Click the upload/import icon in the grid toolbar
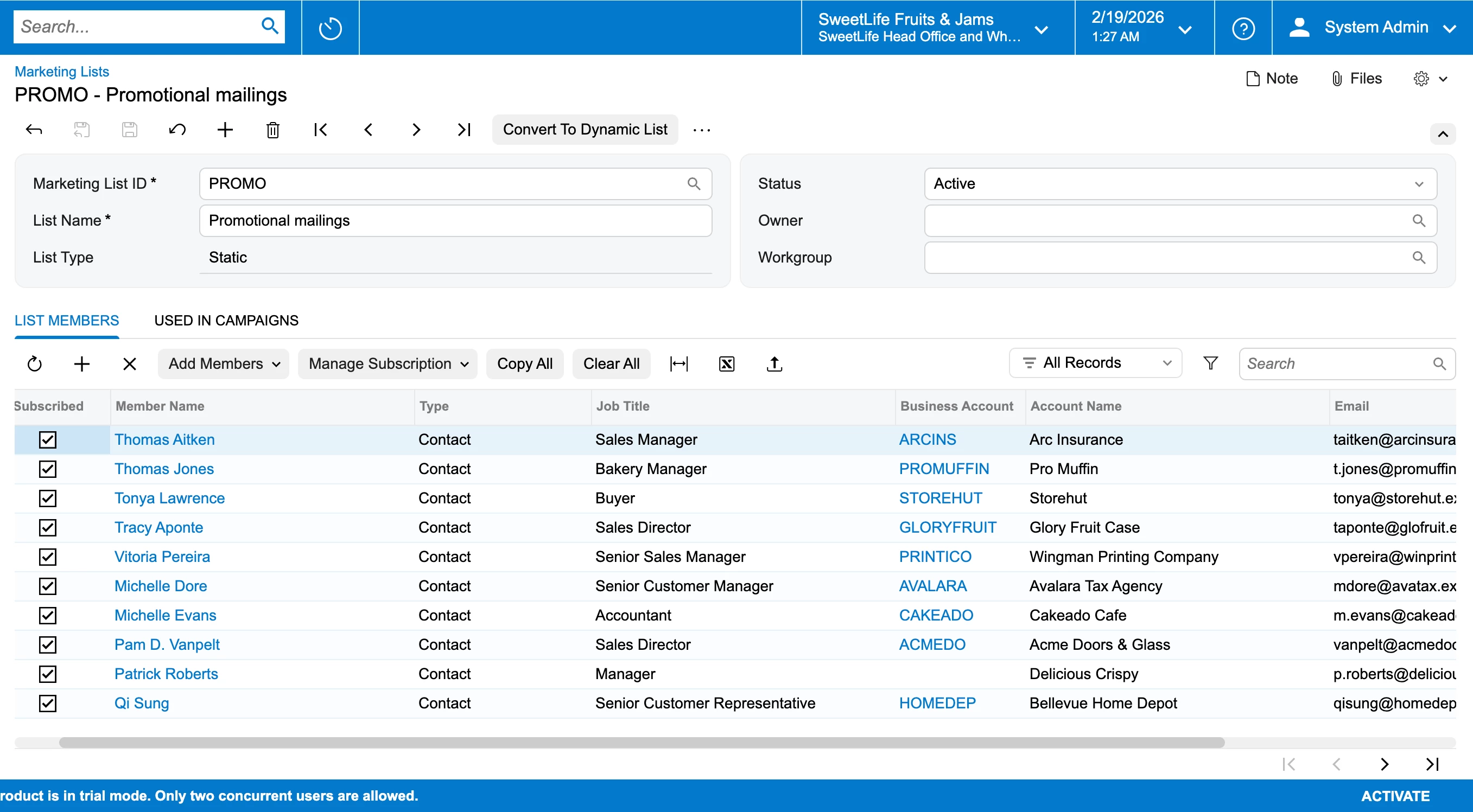Screen dimensions: 1473x812 click(774, 363)
